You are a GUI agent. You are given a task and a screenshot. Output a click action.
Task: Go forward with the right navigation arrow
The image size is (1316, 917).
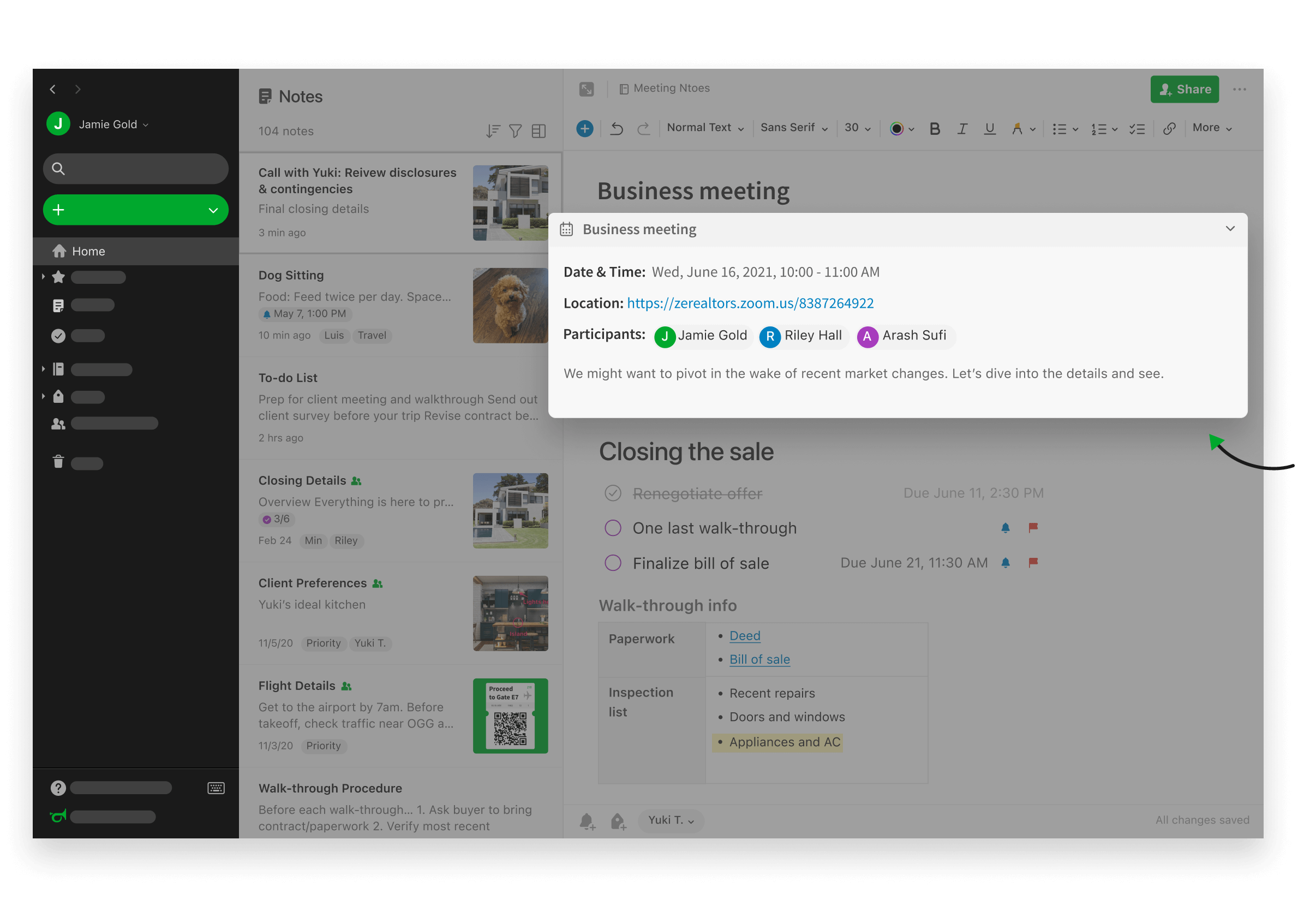pyautogui.click(x=78, y=89)
